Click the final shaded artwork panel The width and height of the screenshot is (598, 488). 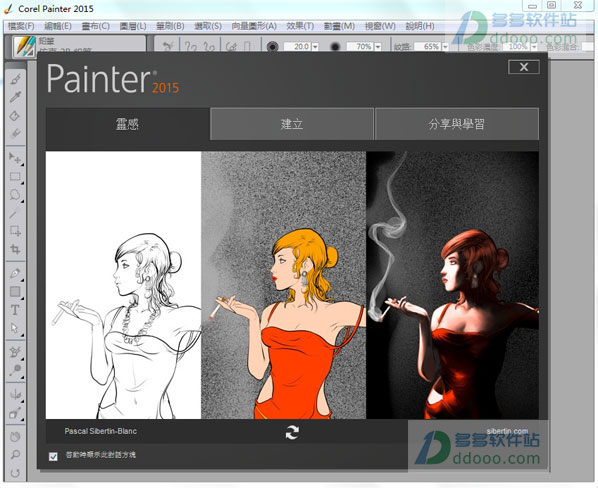coord(452,285)
